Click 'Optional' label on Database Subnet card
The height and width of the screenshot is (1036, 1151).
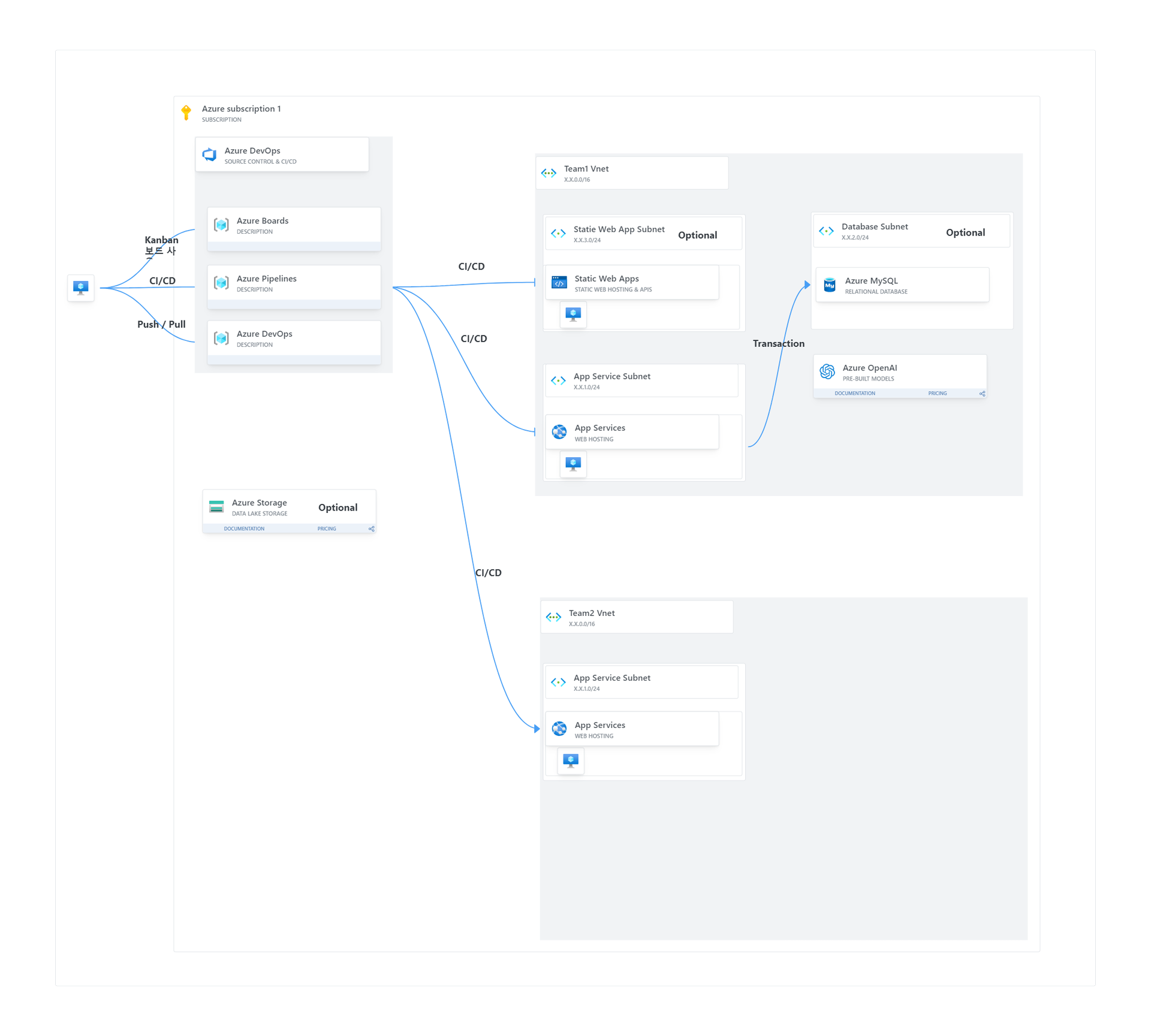tap(966, 233)
